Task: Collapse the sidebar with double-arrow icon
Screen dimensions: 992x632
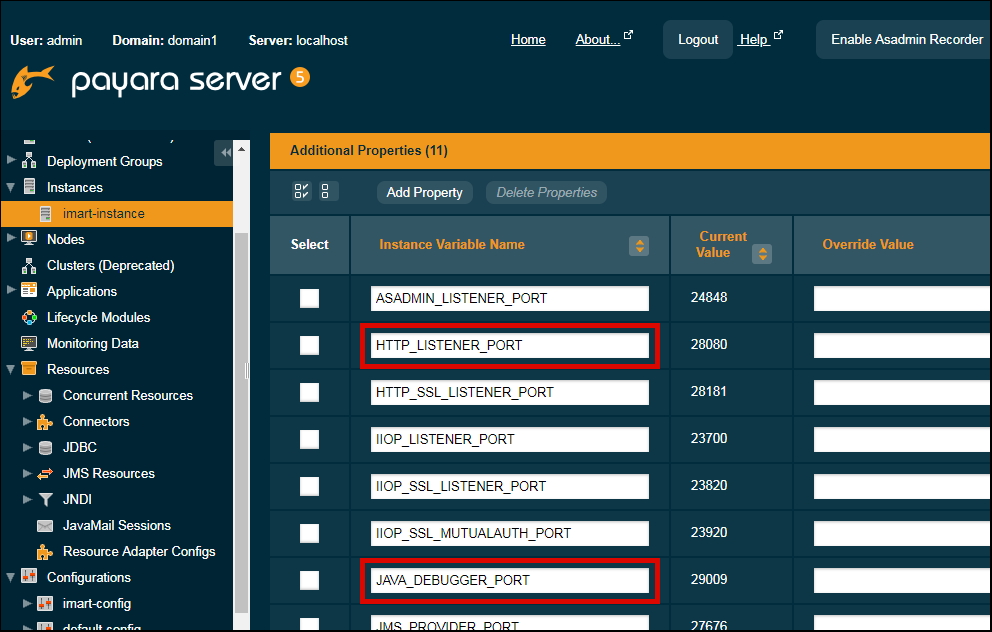Action: (x=225, y=152)
